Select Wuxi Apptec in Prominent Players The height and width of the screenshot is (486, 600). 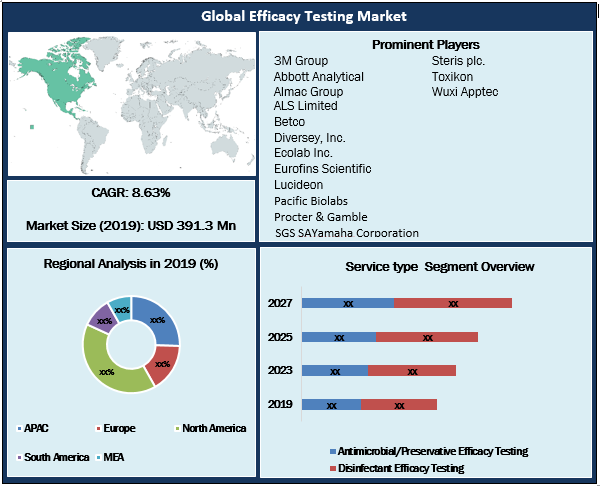coord(464,92)
